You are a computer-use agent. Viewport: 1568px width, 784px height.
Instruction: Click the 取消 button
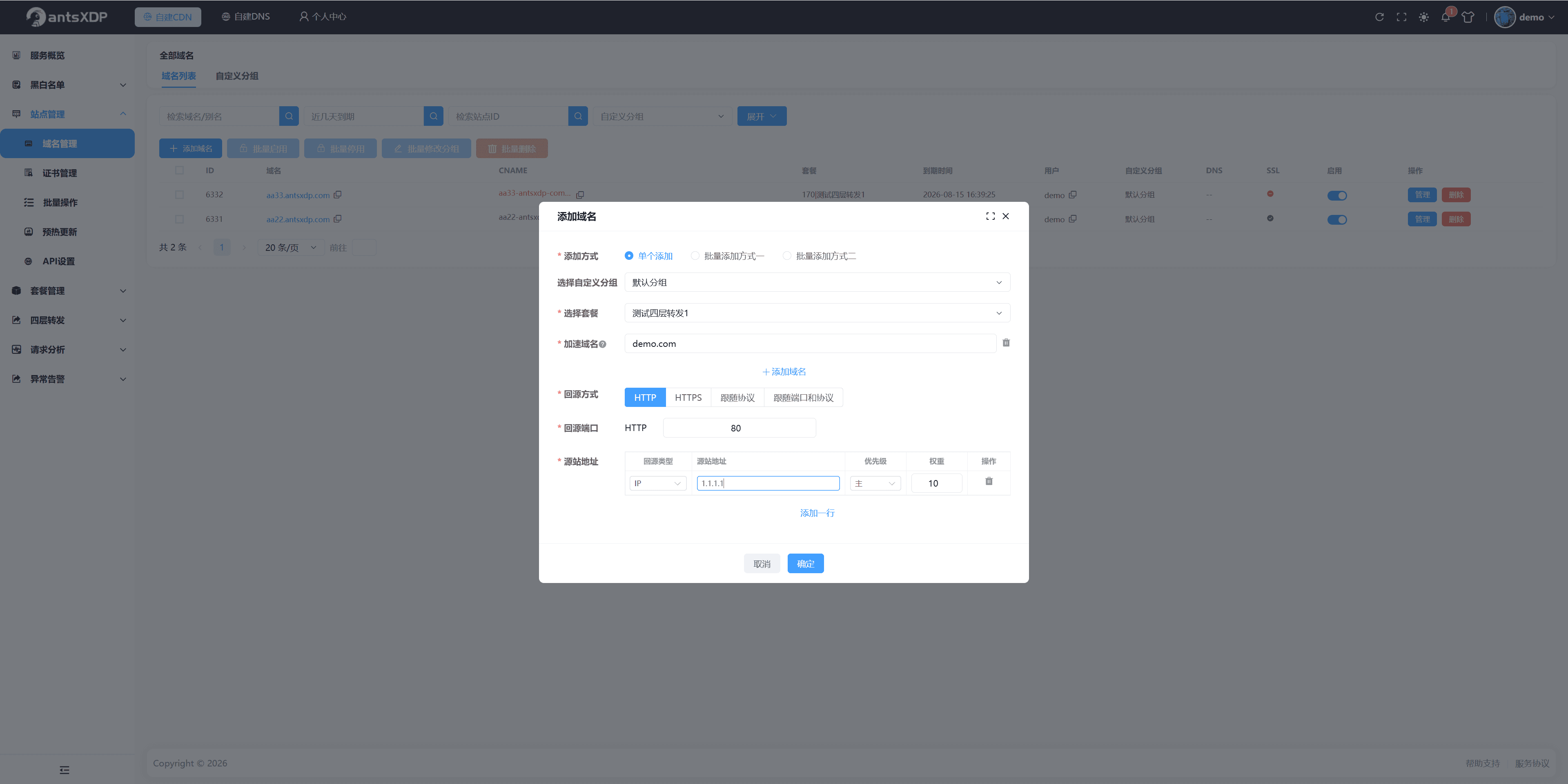pyautogui.click(x=762, y=564)
